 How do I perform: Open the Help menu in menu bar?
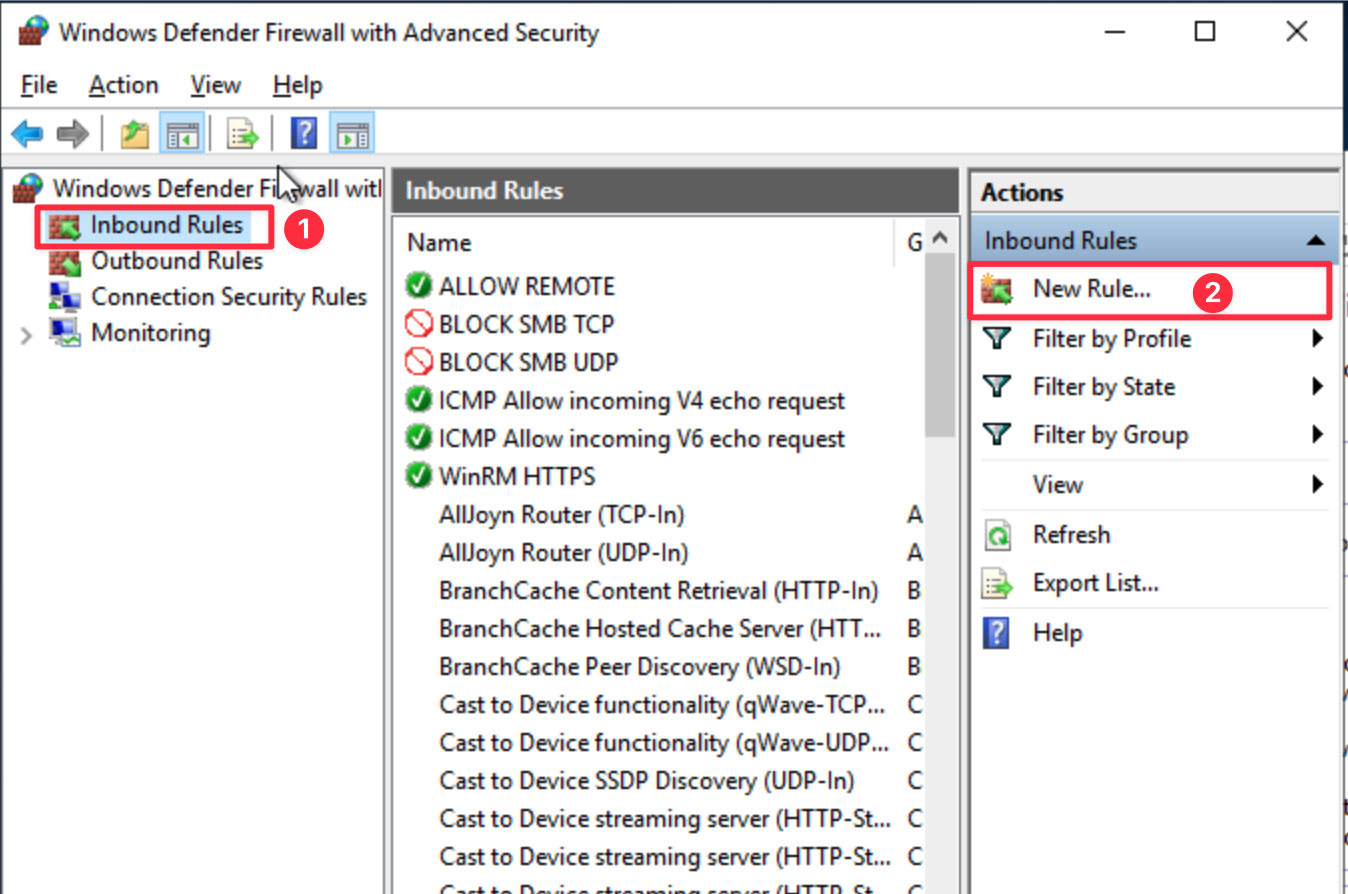297,86
